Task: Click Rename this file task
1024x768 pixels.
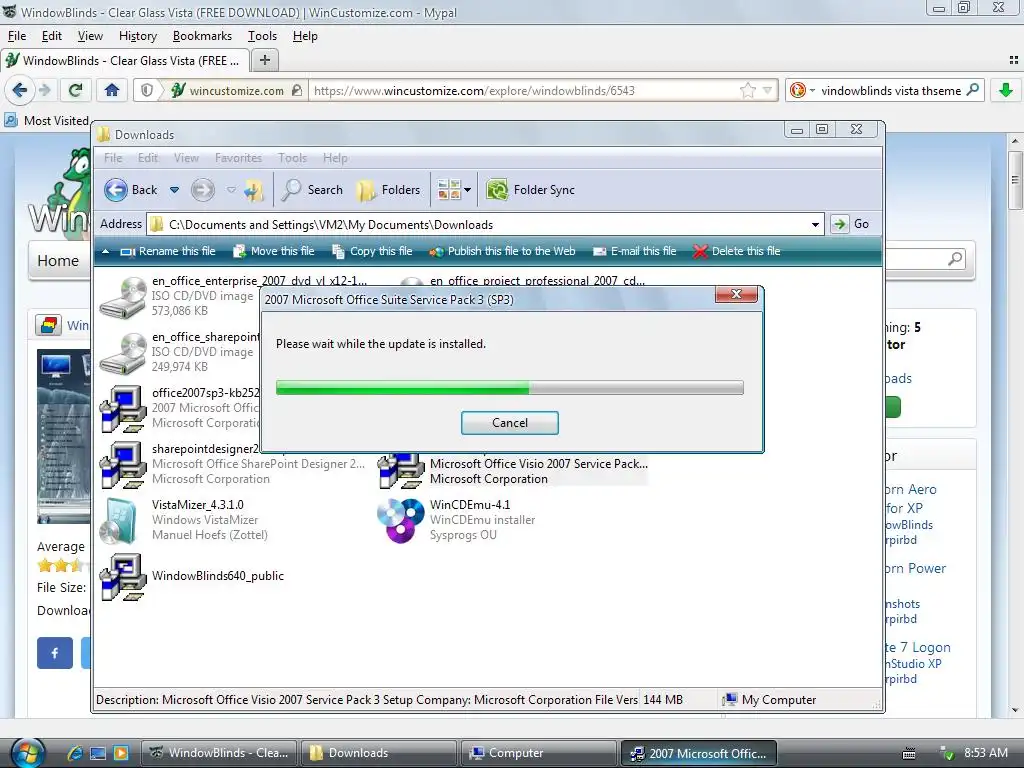Action: pos(168,251)
